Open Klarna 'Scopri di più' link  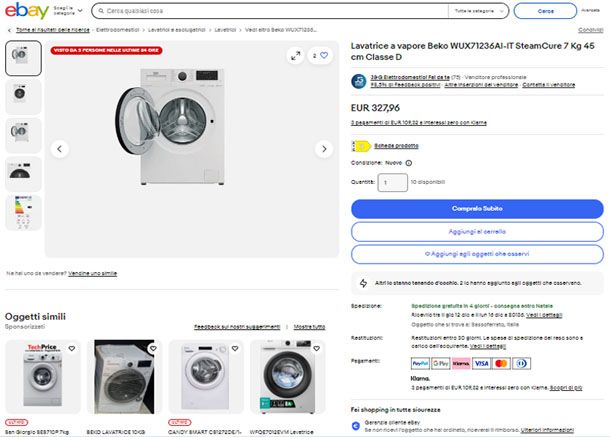(x=566, y=388)
